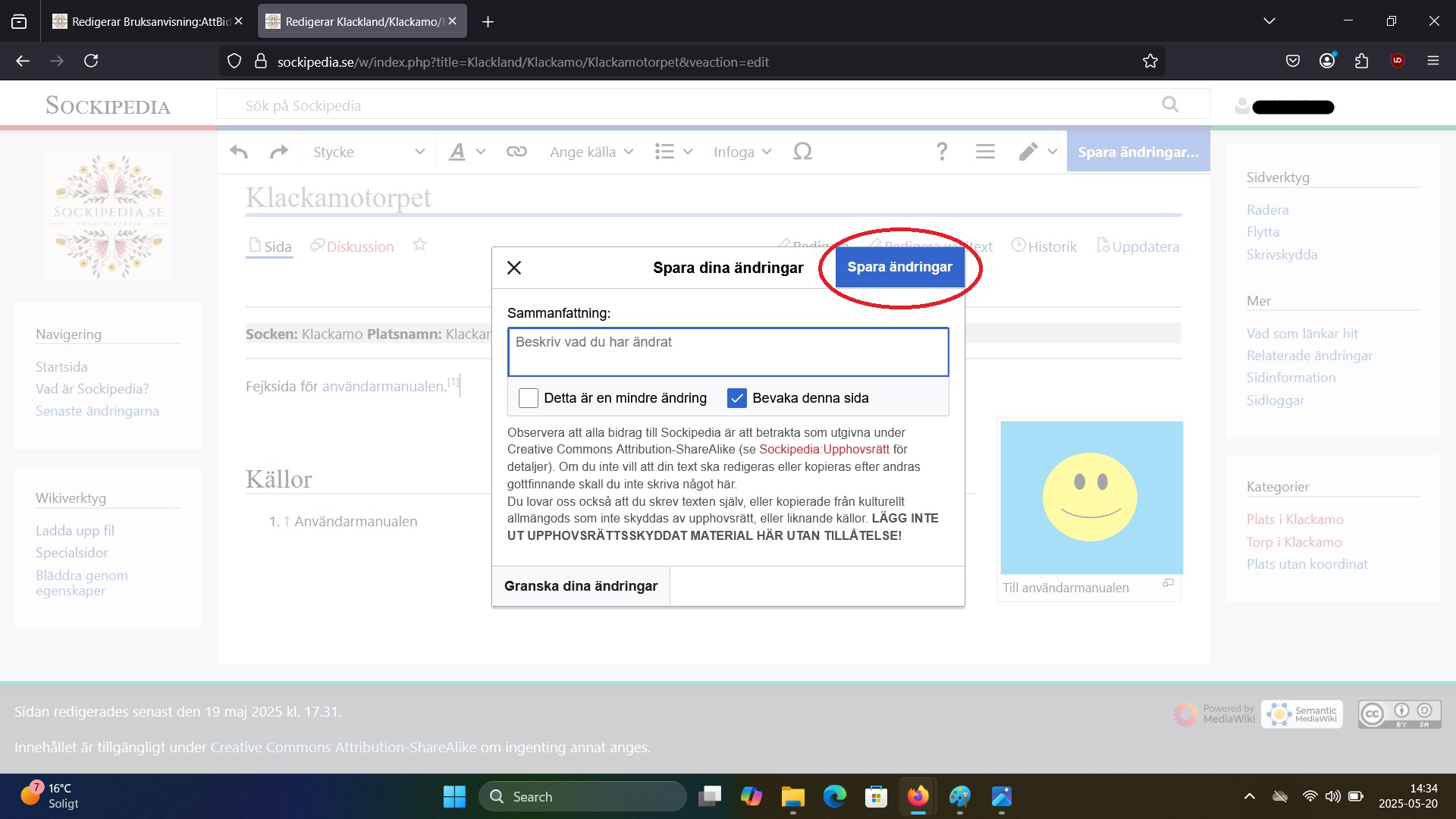
Task: Click the blue 'Spara ändringar' button
Action: pos(899,267)
